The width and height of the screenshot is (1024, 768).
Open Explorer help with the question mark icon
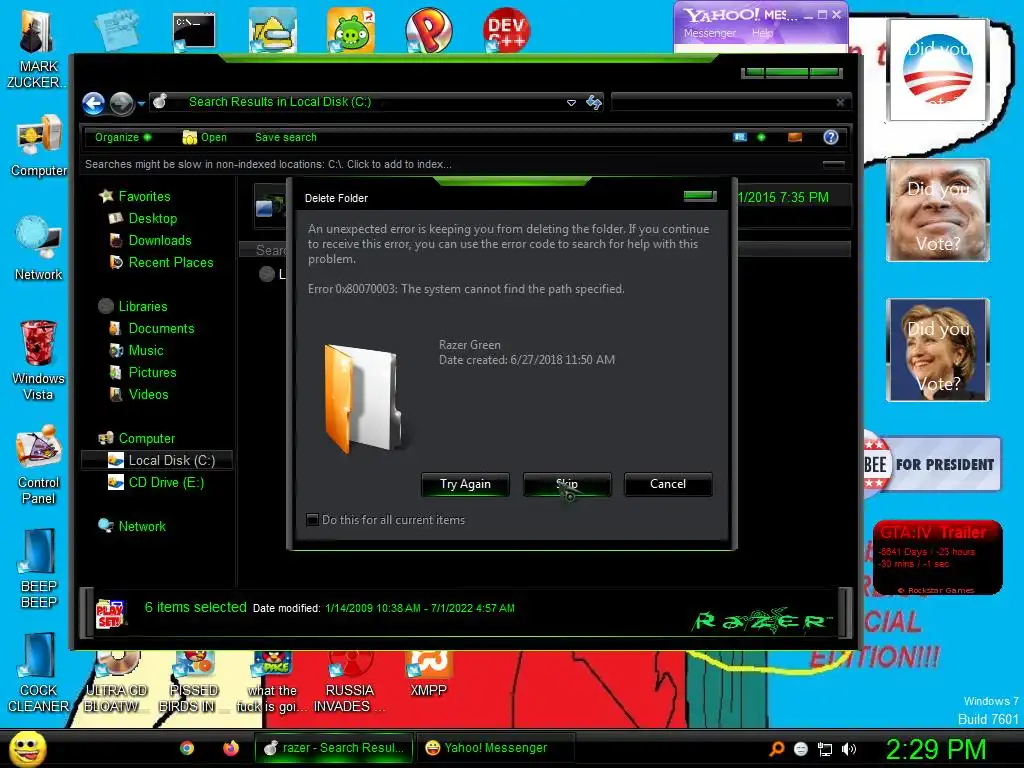pyautogui.click(x=831, y=137)
